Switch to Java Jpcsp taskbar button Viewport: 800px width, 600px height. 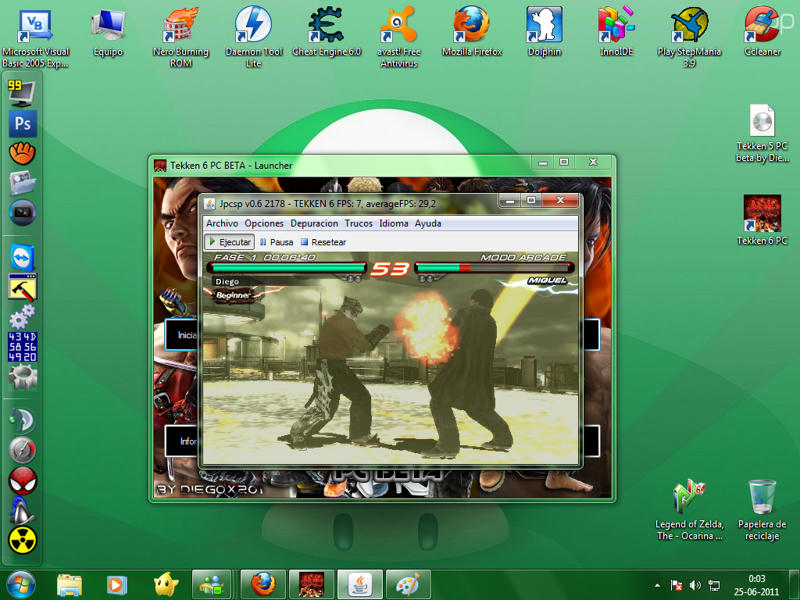360,585
